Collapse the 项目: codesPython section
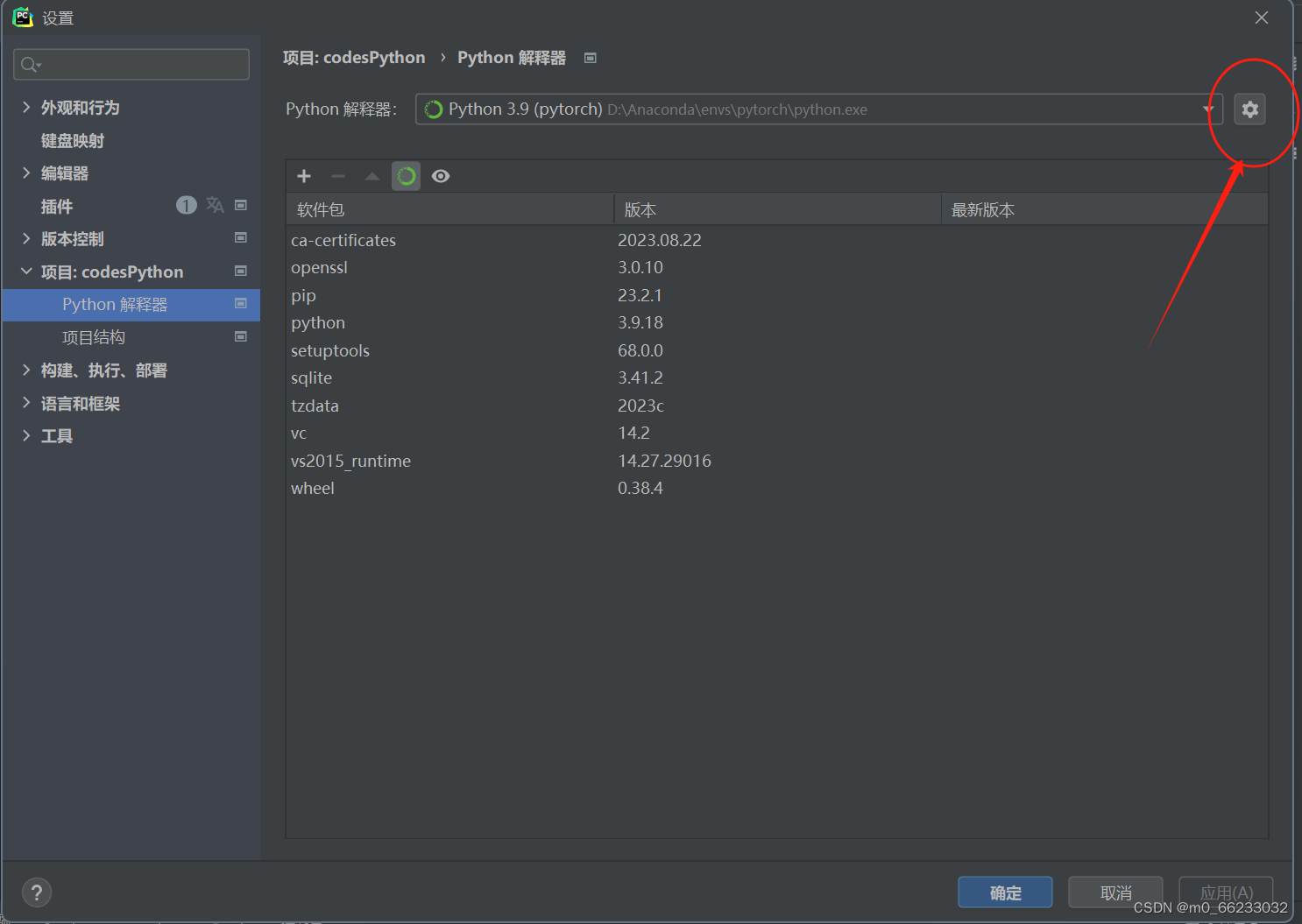The height and width of the screenshot is (924, 1302). coord(25,272)
